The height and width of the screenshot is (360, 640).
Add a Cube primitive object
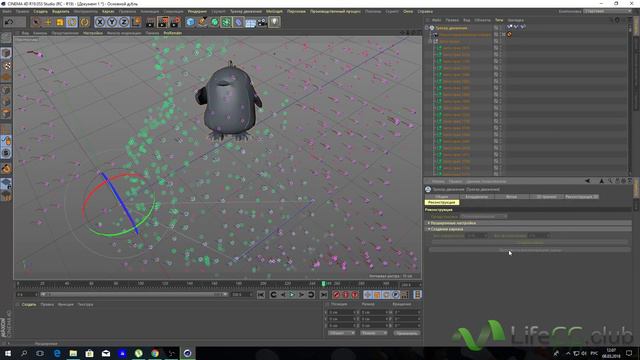point(191,22)
